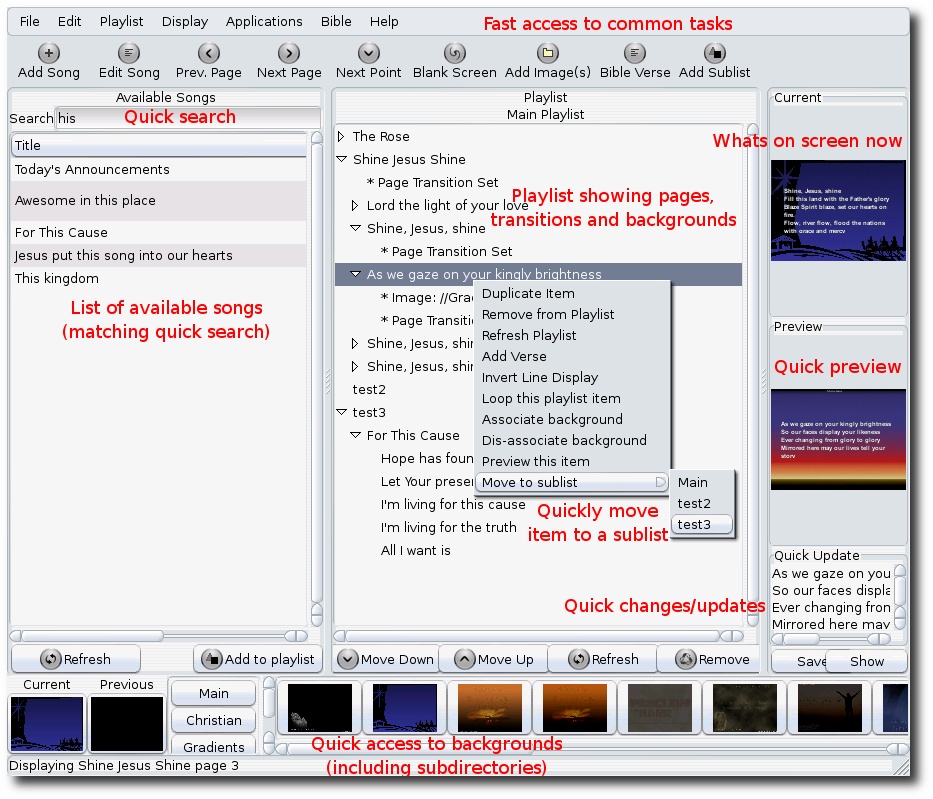The height and width of the screenshot is (799, 933).
Task: Choose test2 in sublist submenu
Action: pos(702,504)
